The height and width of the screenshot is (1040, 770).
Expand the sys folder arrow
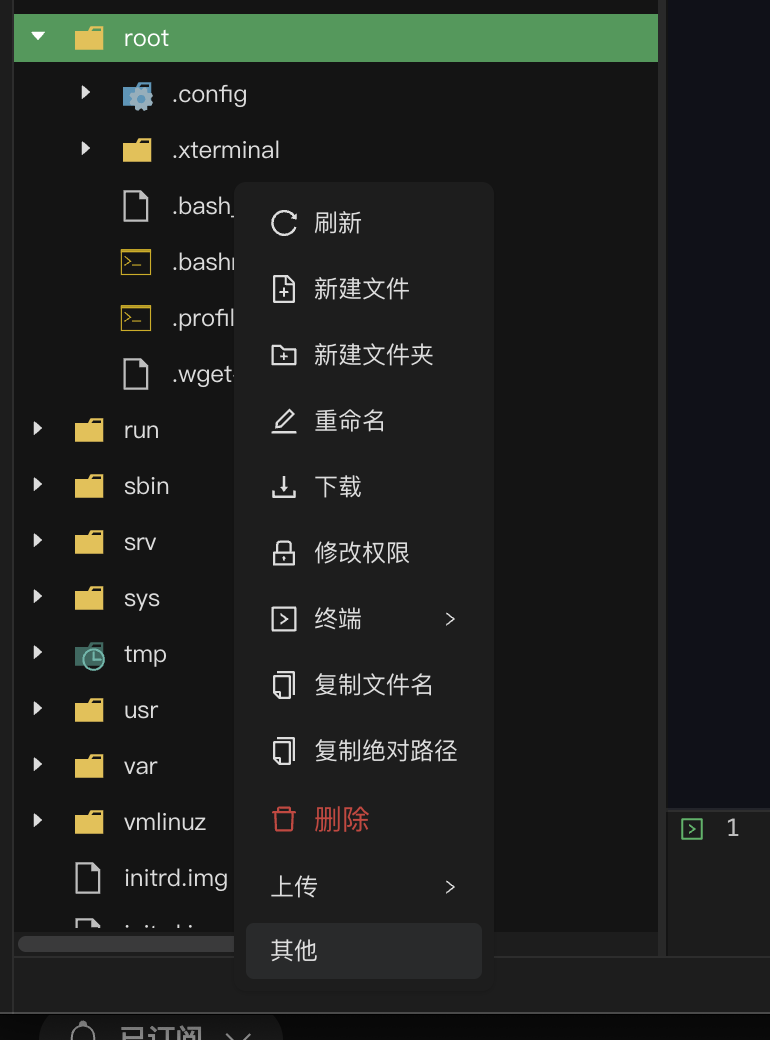(37, 596)
